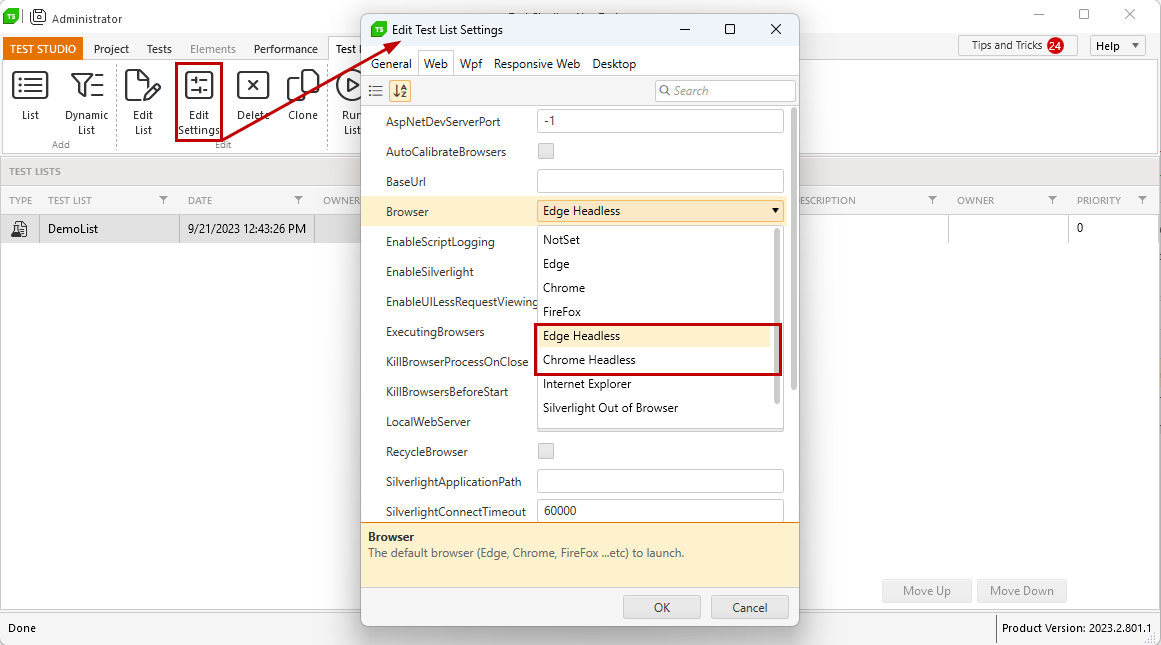The width and height of the screenshot is (1161, 645).
Task: Delete the selected test list
Action: coord(252,94)
